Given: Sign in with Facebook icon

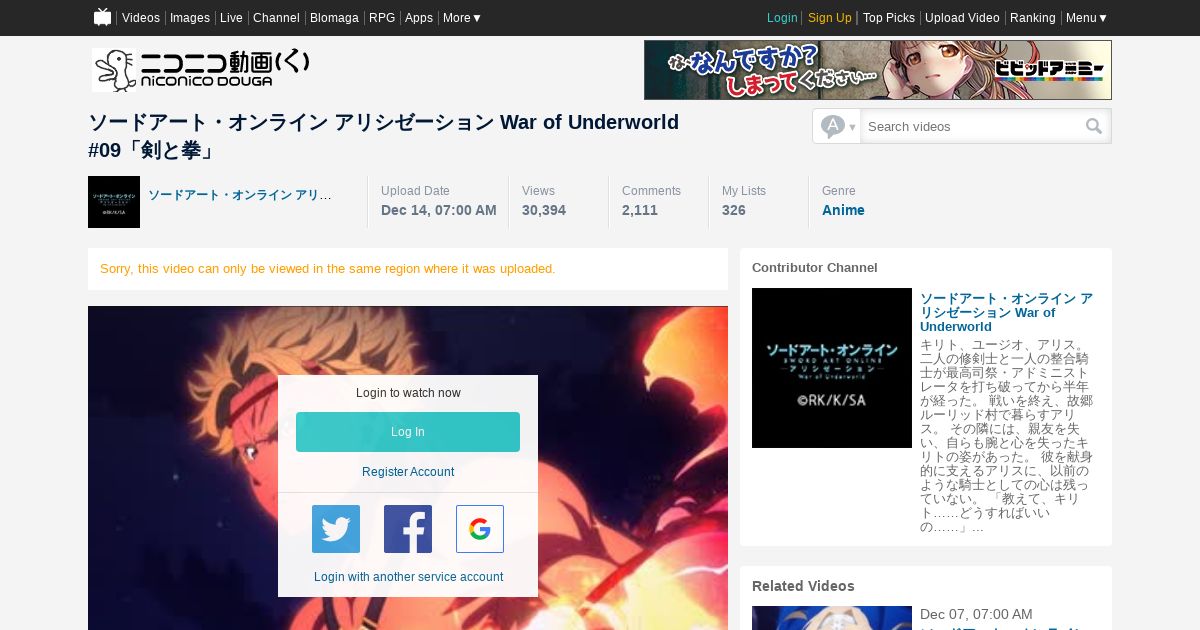Looking at the screenshot, I should pos(408,529).
